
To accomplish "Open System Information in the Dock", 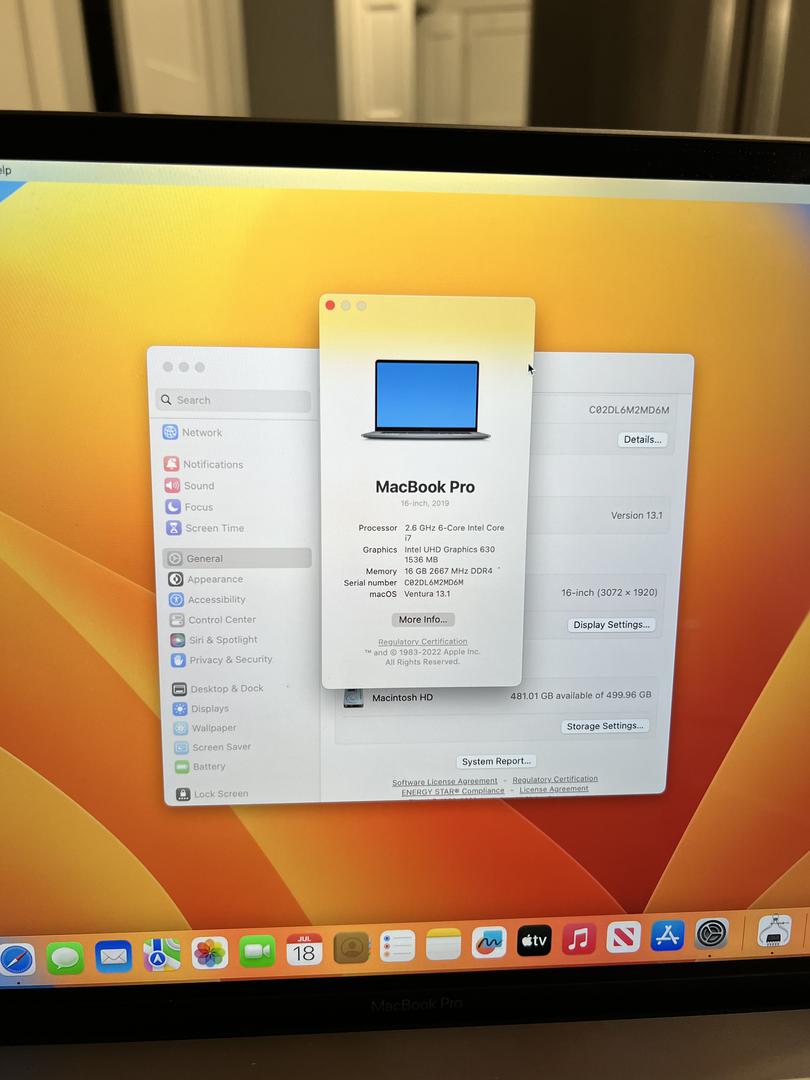I will tap(774, 930).
